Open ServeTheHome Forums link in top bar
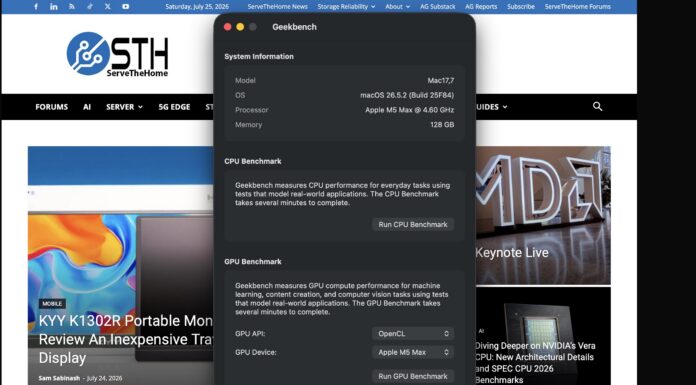This screenshot has width=696, height=385. tap(577, 7)
